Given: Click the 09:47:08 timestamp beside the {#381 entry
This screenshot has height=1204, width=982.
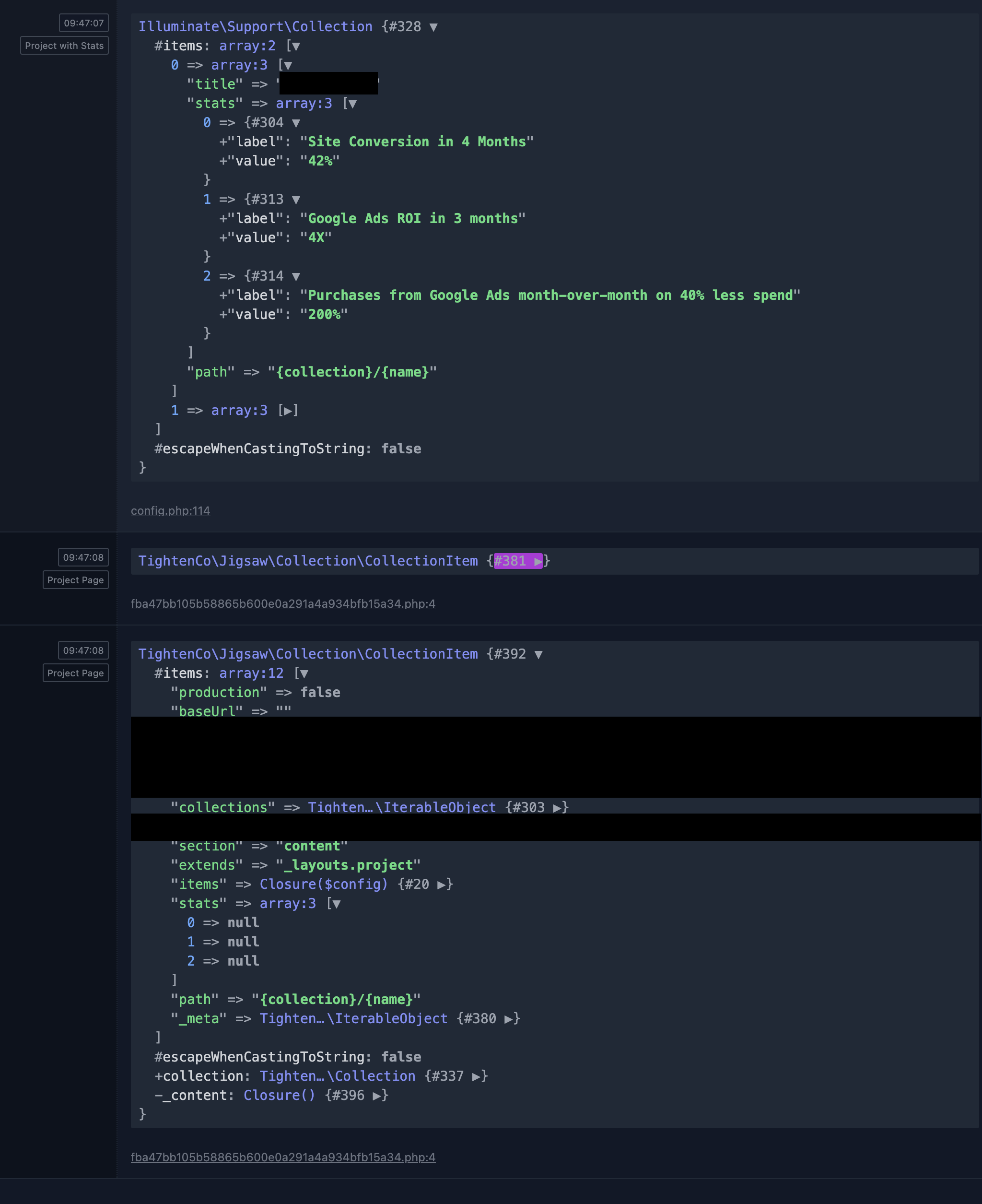Looking at the screenshot, I should pyautogui.click(x=83, y=557).
